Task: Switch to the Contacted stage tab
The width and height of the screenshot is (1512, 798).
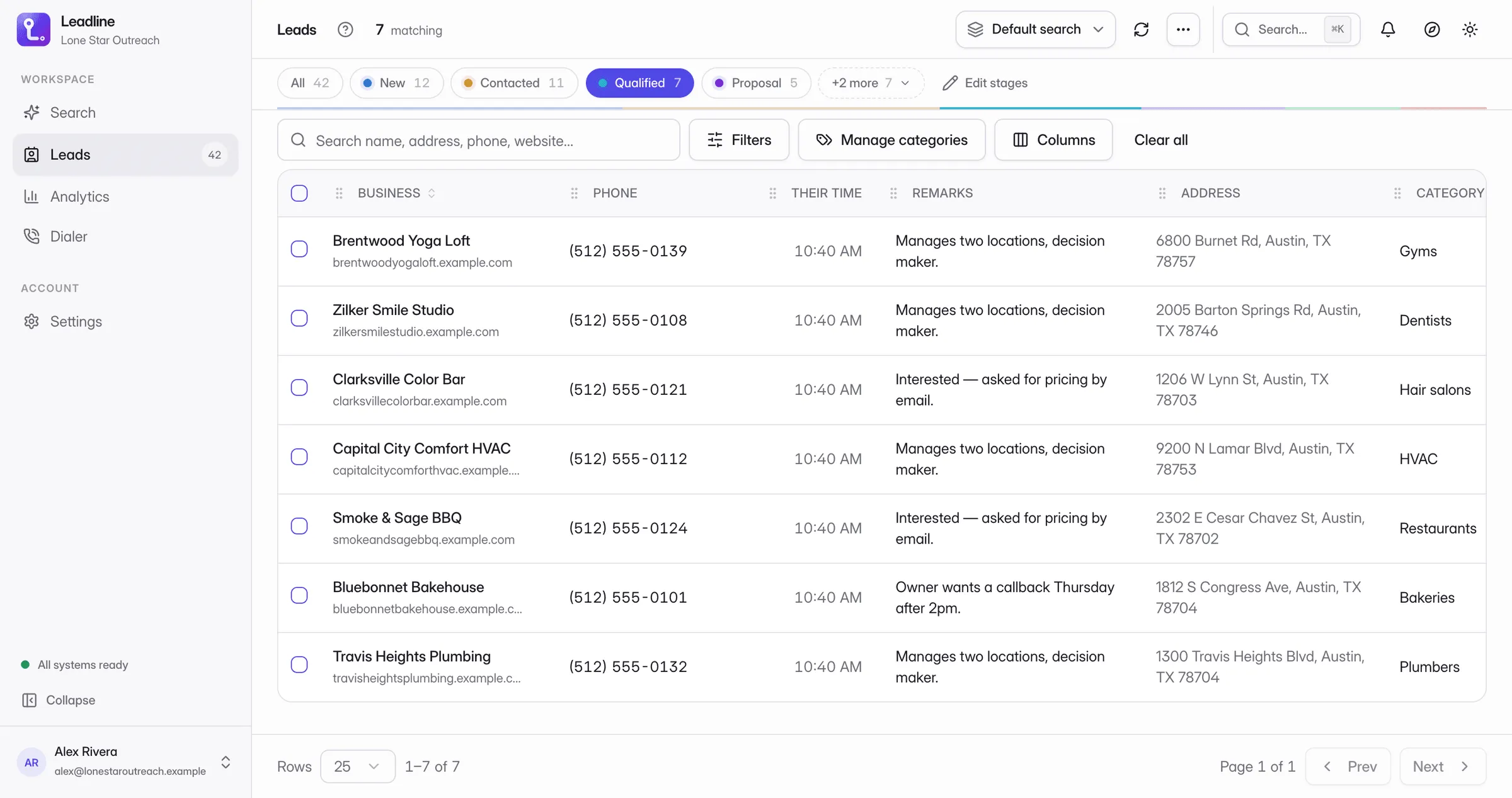Action: tap(514, 83)
